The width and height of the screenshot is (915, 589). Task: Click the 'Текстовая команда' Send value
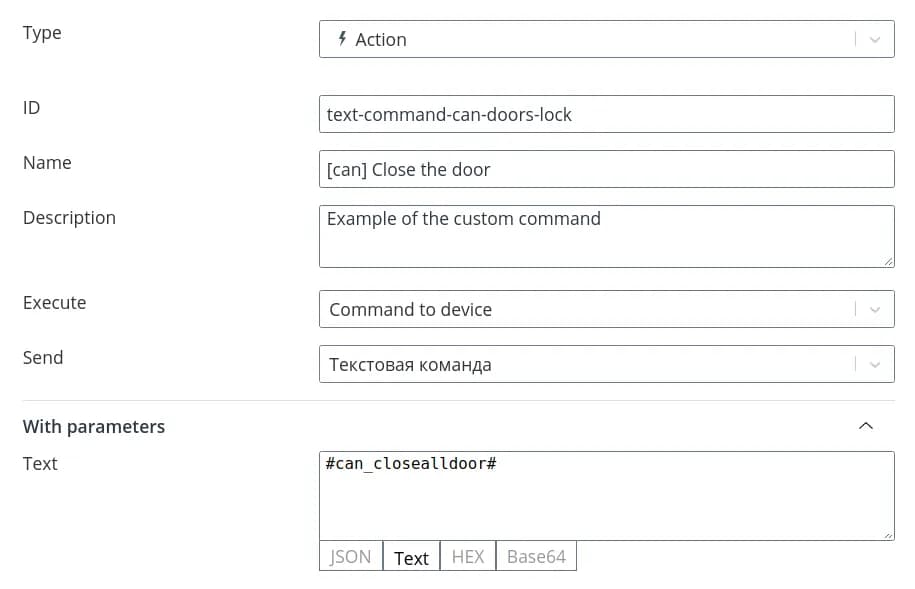coord(411,365)
